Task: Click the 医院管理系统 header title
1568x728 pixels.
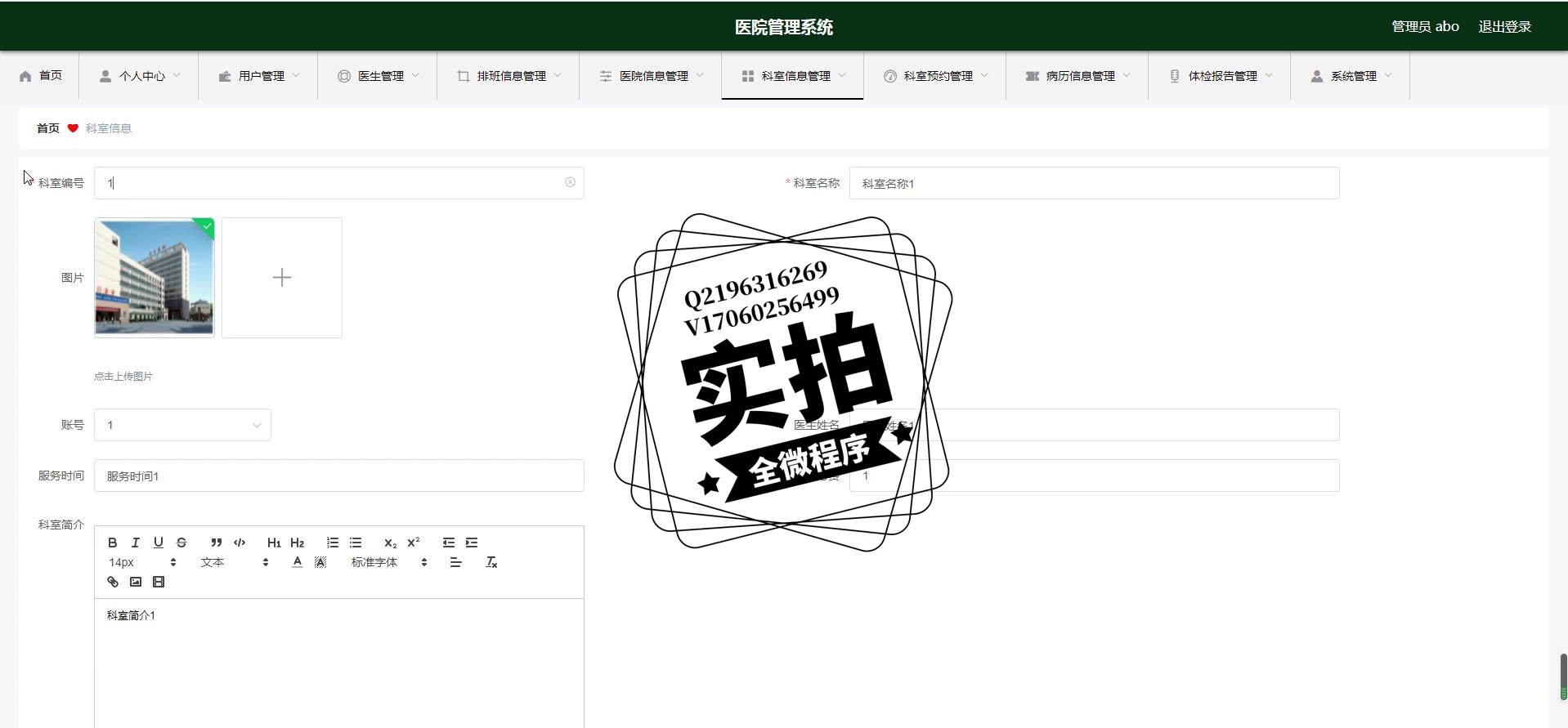Action: click(783, 27)
